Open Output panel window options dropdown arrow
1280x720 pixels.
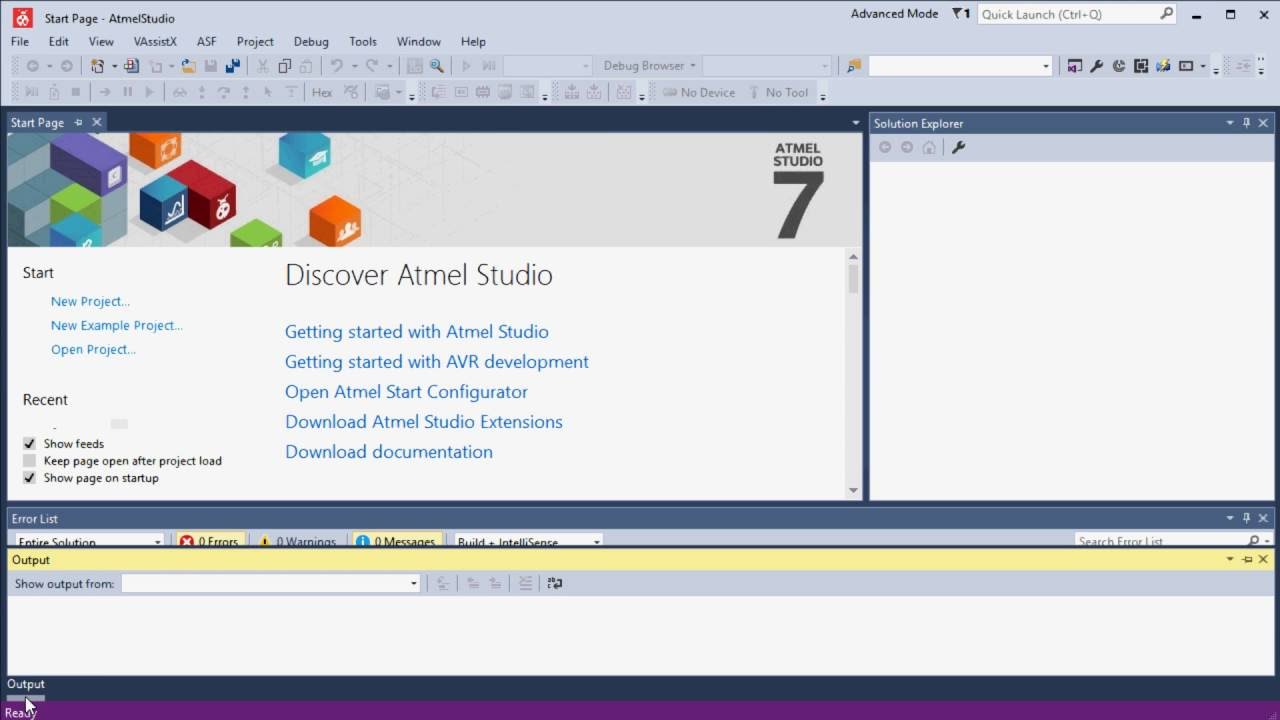click(1230, 559)
